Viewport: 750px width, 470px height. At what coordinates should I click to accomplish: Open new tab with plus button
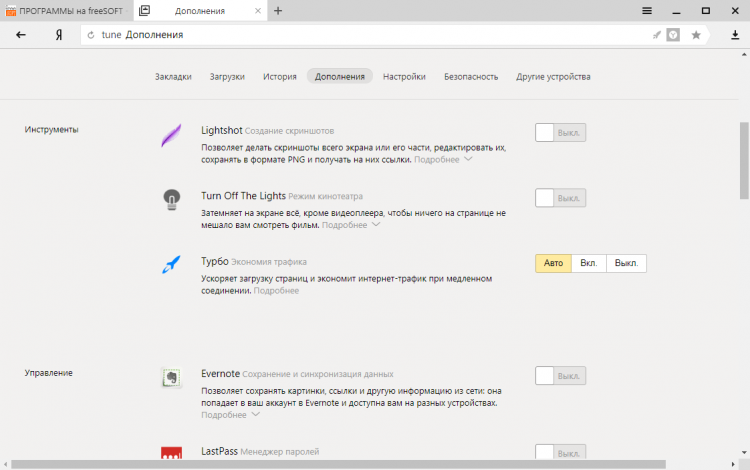click(x=278, y=11)
